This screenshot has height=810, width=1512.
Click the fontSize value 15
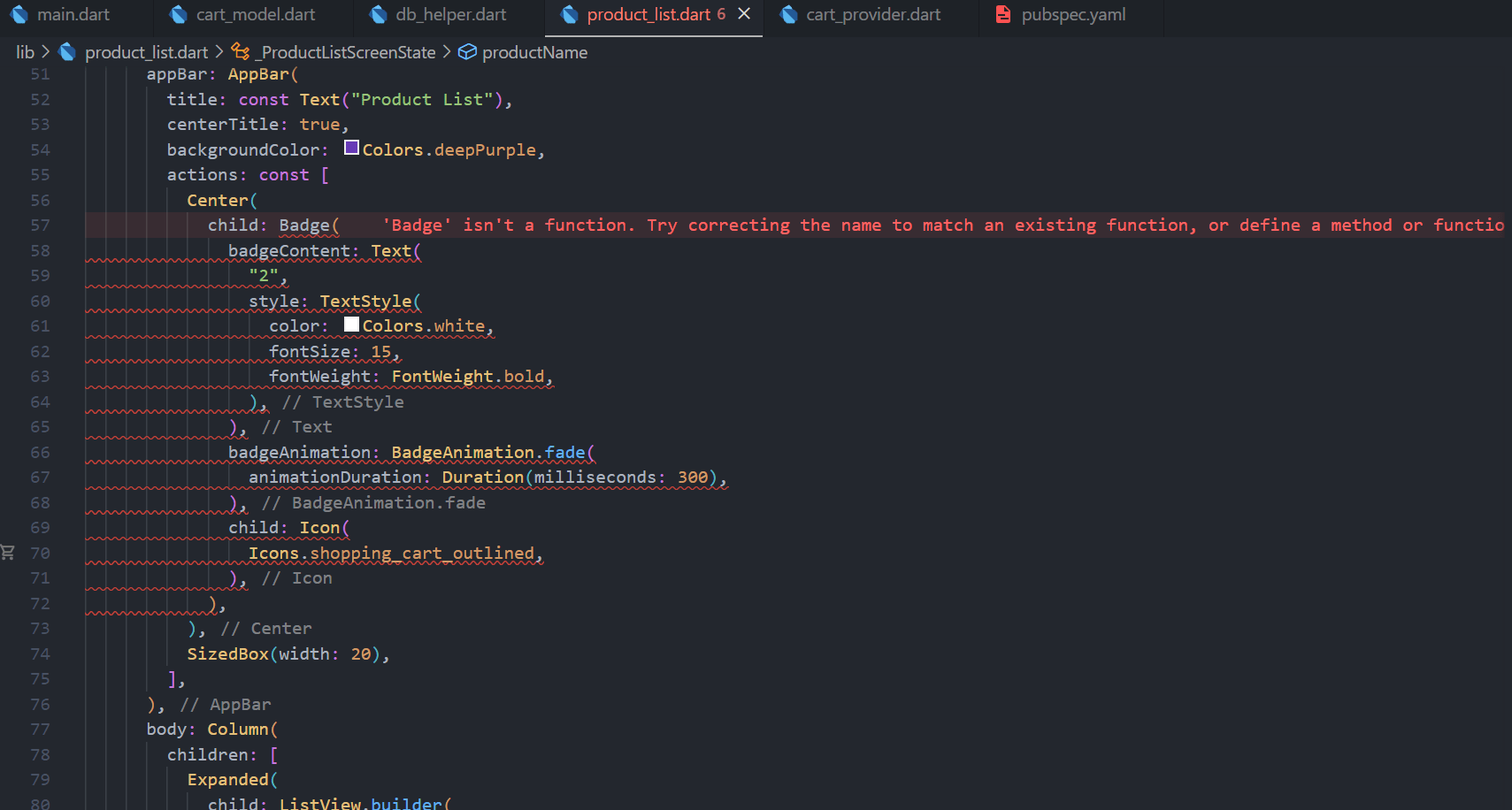(x=381, y=352)
